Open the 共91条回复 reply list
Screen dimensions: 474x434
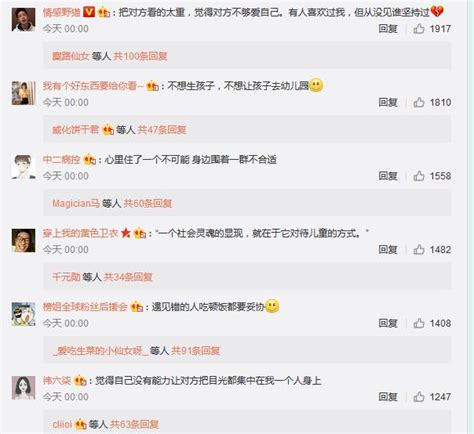[x=195, y=351]
